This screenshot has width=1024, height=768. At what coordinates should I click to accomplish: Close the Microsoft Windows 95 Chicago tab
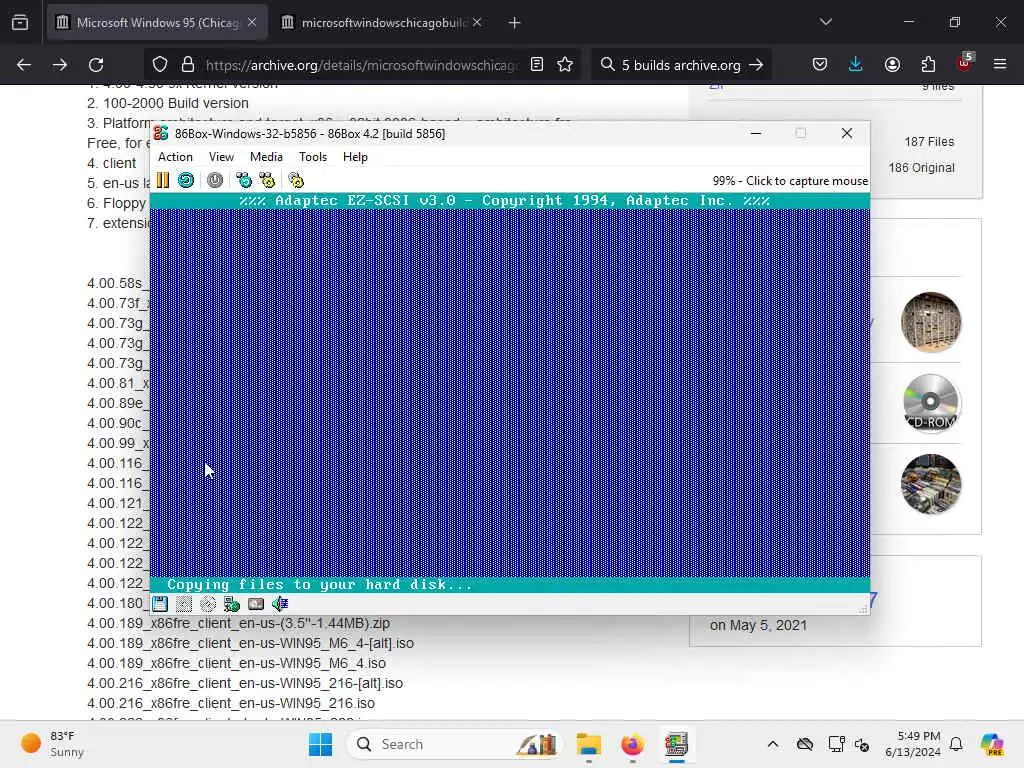252,23
